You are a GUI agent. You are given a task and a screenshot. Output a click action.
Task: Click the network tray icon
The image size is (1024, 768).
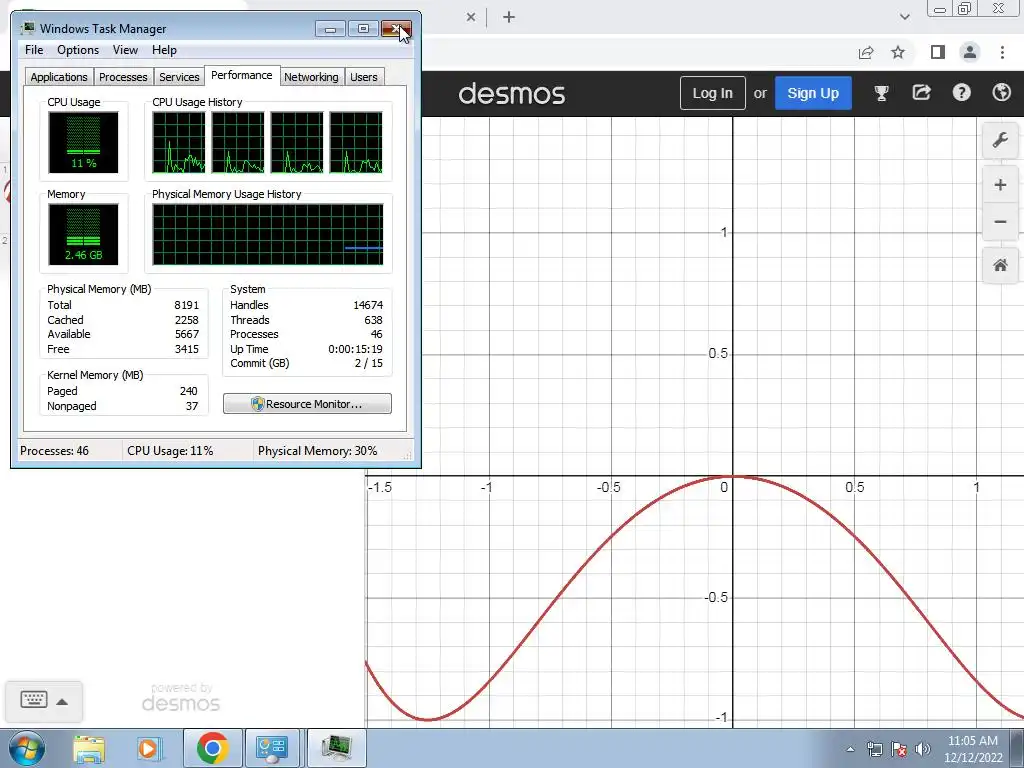pos(874,749)
